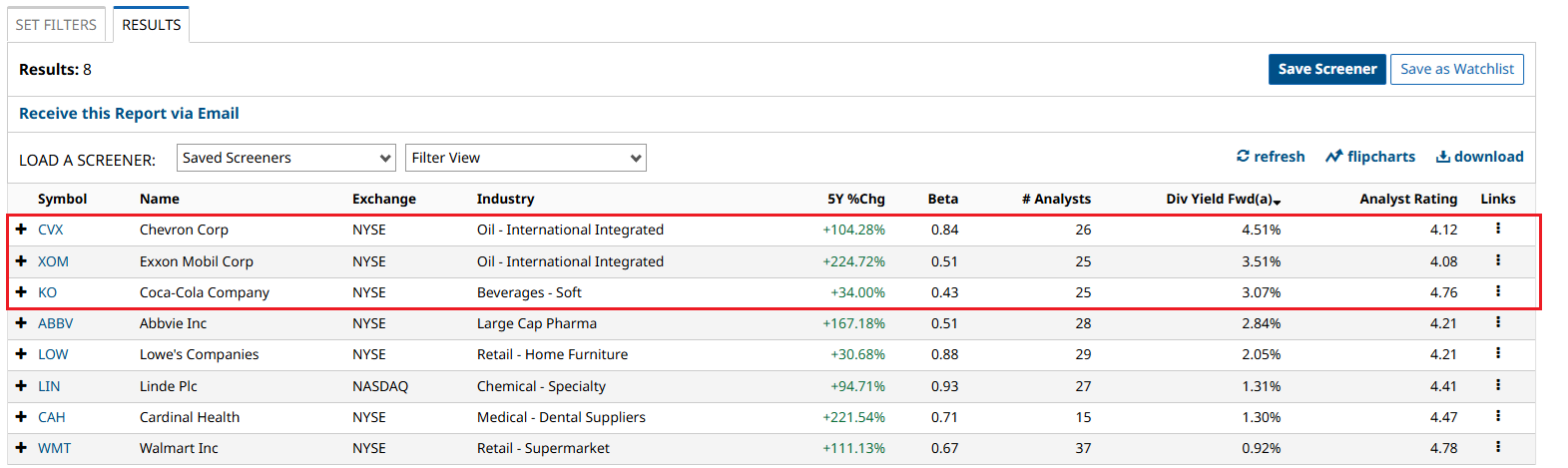Open links menu for Coca-Cola Company

1498,291
